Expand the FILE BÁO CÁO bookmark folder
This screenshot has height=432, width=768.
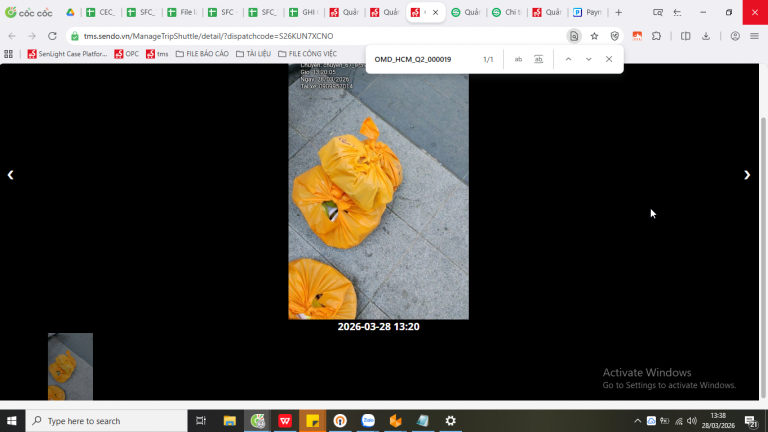click(202, 54)
